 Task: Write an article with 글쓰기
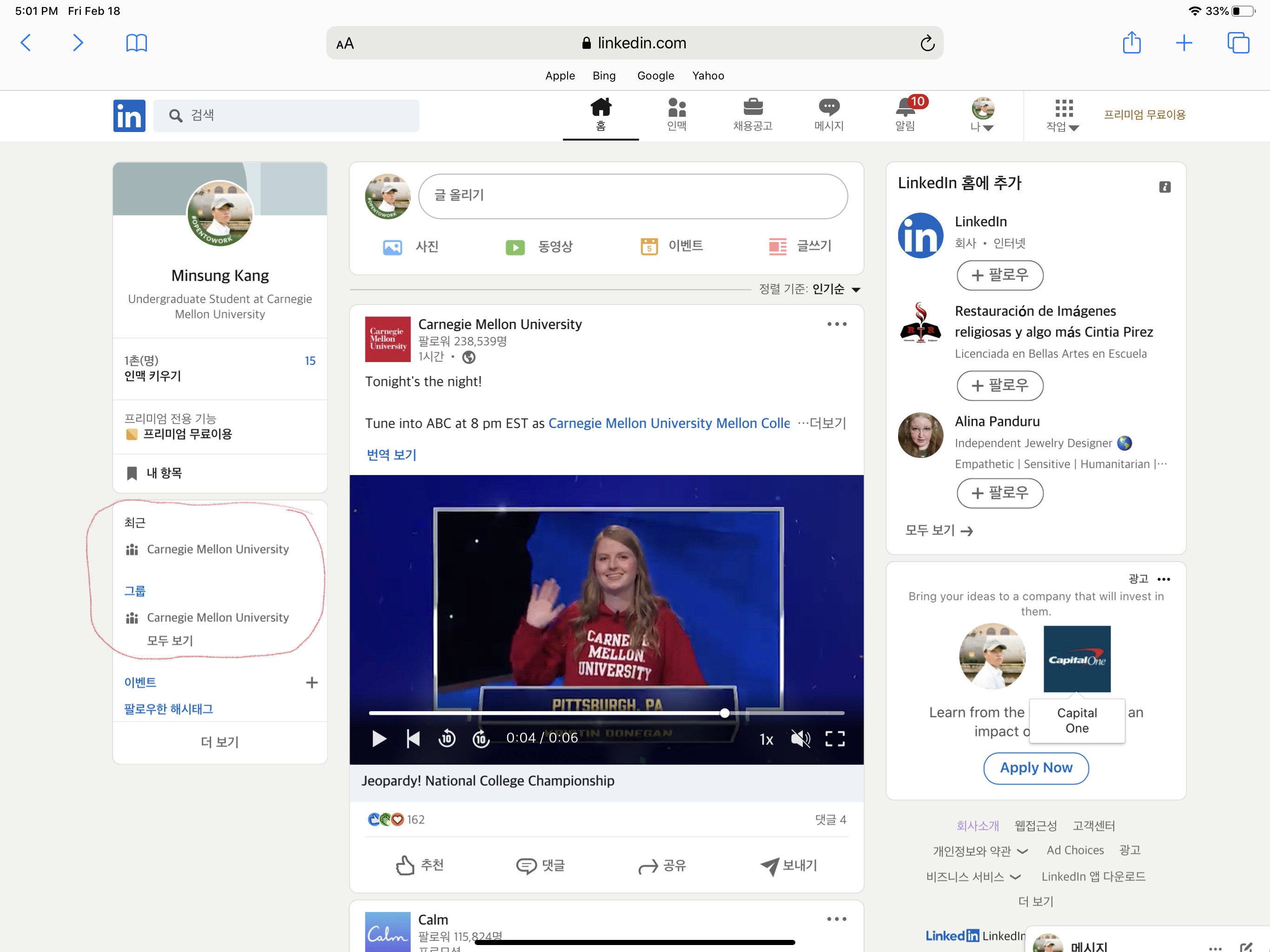(x=800, y=246)
